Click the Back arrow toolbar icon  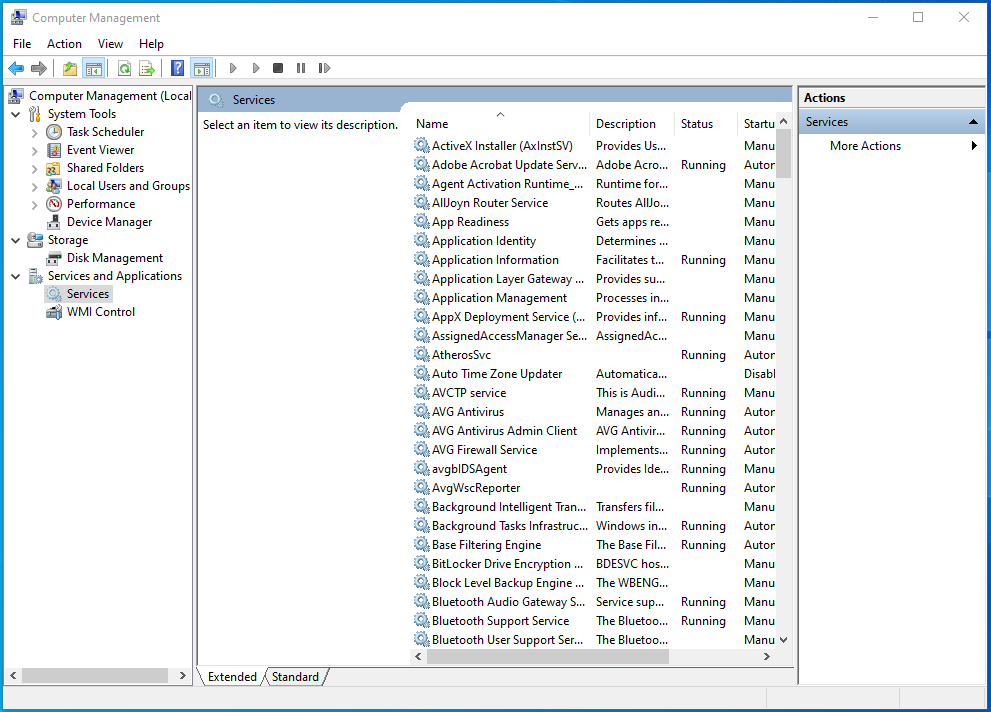coord(16,68)
